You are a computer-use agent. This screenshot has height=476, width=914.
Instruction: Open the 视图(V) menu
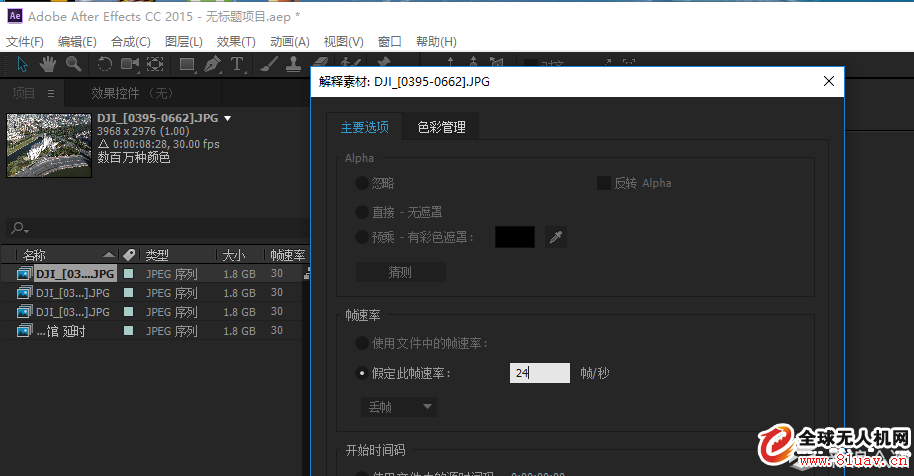[343, 41]
